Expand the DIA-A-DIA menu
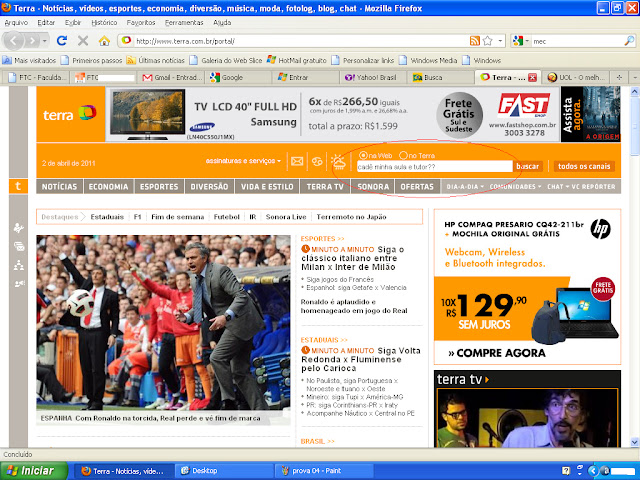This screenshot has height=480, width=640. (x=465, y=187)
